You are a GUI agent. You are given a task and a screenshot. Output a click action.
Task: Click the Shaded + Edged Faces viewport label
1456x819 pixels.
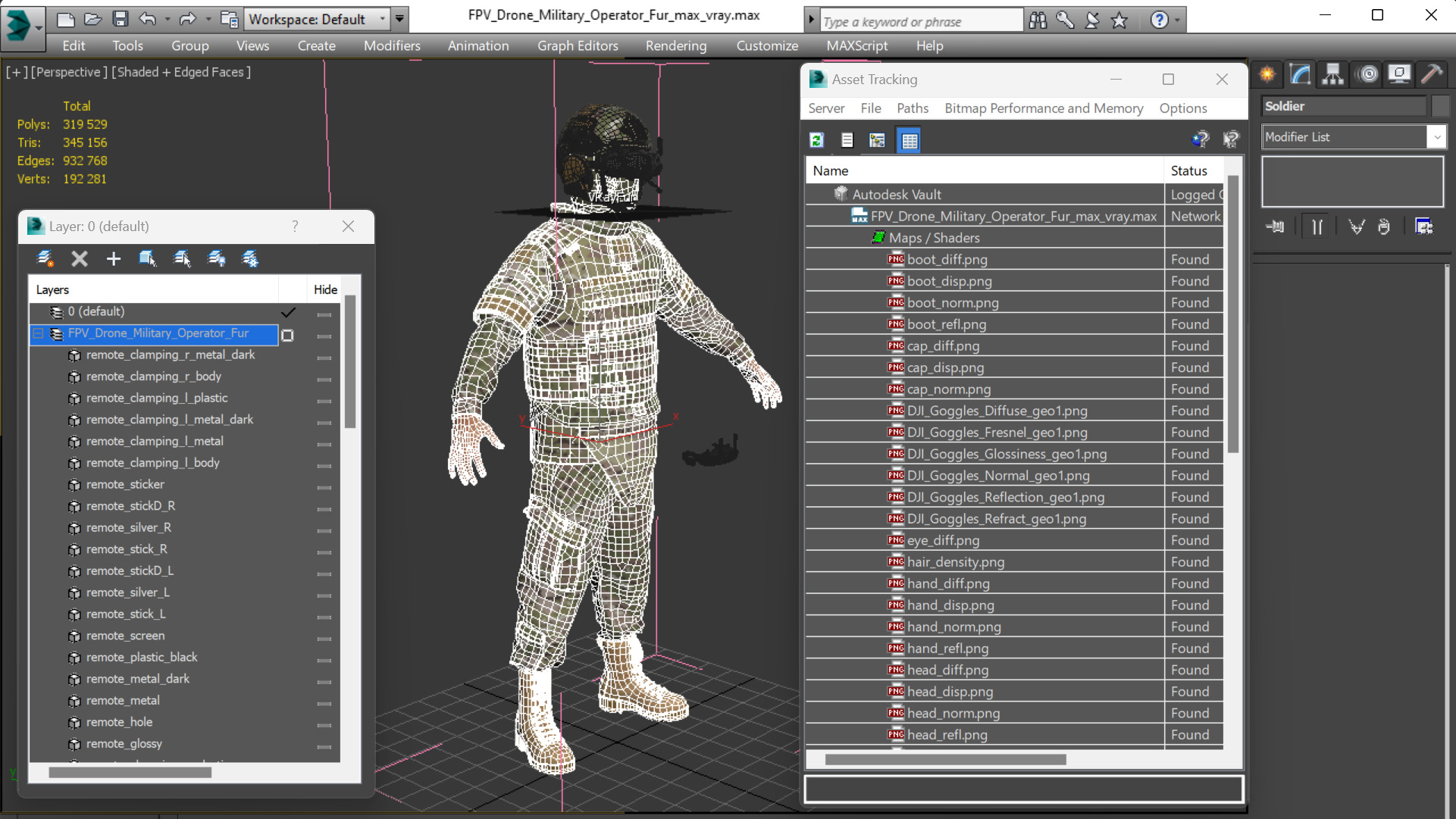click(181, 72)
